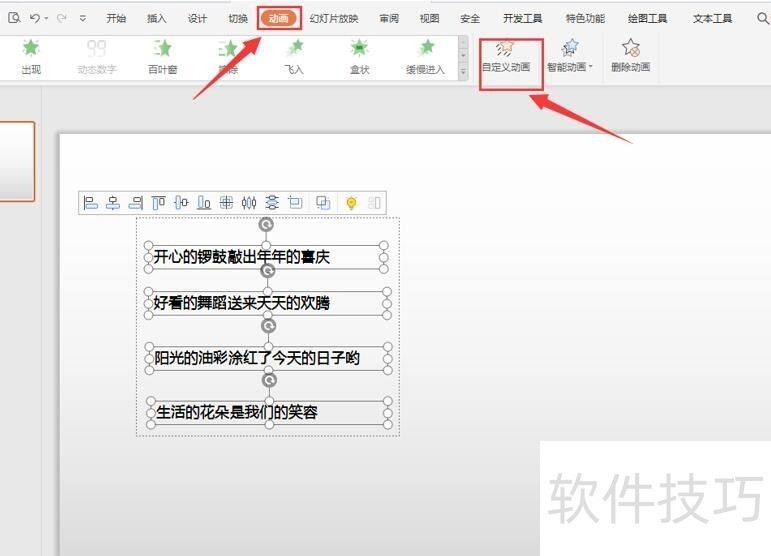Click the distribute vertically icon
Viewport: 771px width, 556px height.
coord(272,203)
